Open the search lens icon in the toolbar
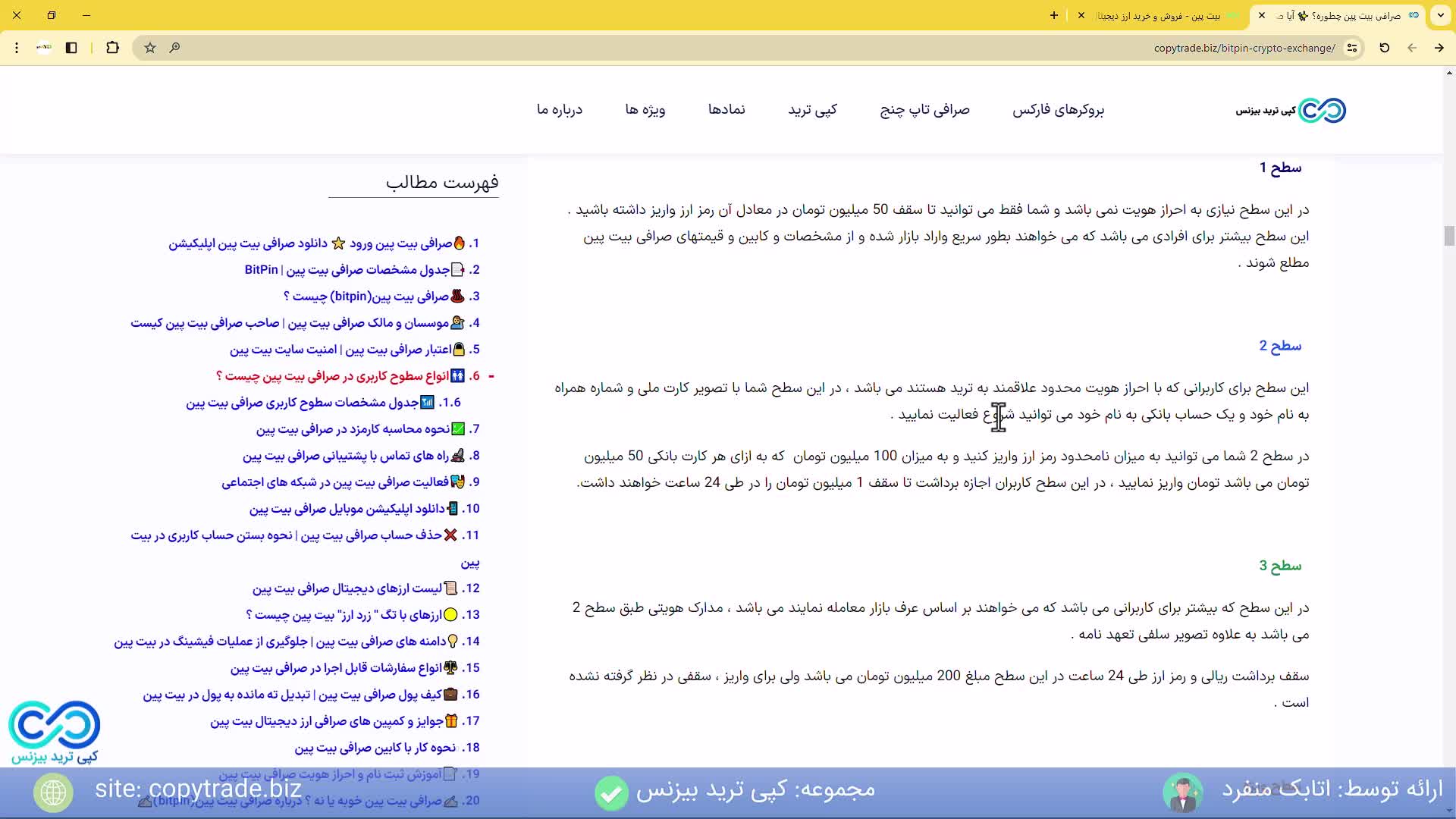 point(174,48)
